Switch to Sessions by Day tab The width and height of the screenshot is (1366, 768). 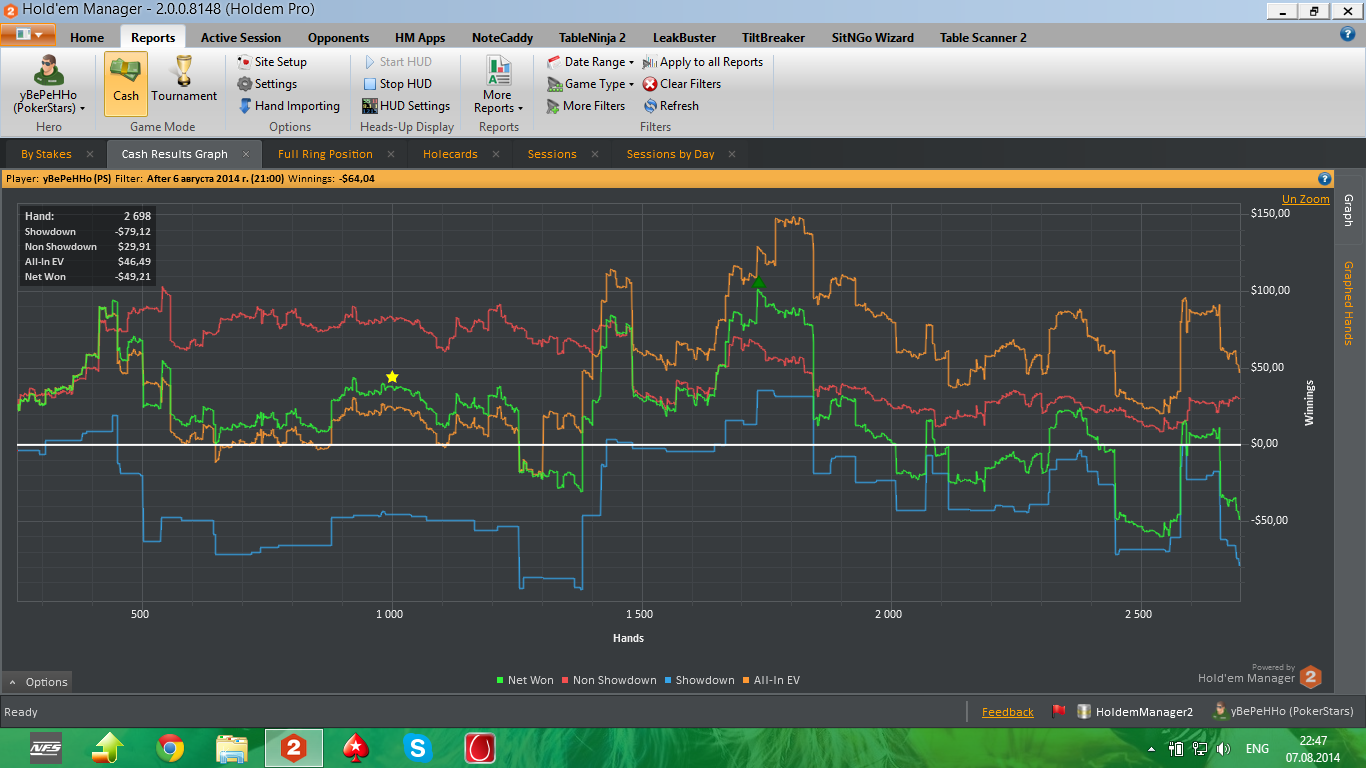tap(670, 154)
